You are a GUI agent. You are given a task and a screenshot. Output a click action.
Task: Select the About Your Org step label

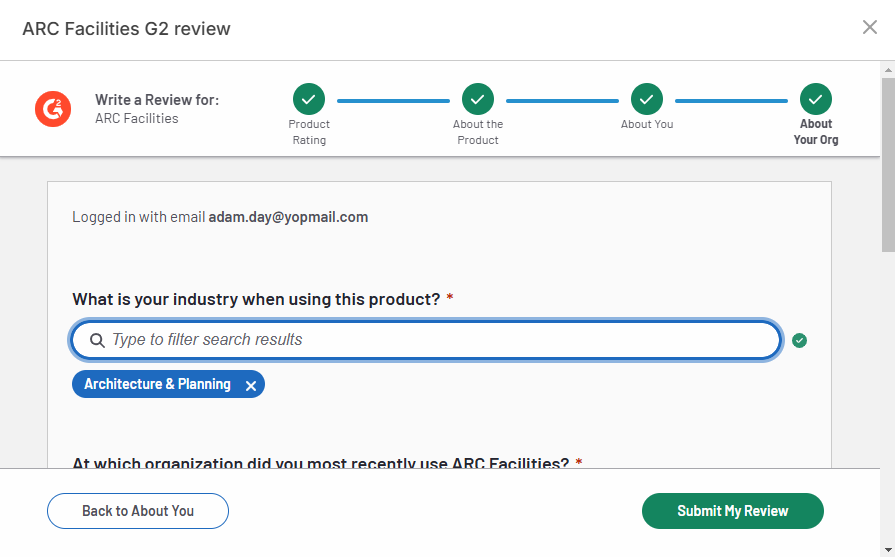tap(816, 132)
